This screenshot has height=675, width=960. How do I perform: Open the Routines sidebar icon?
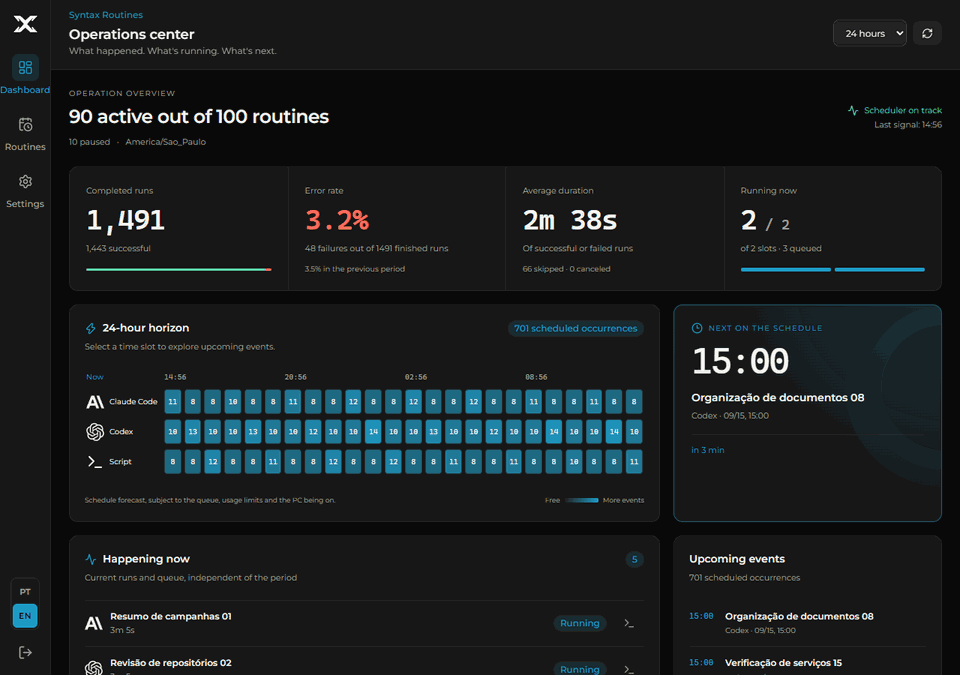click(x=25, y=124)
